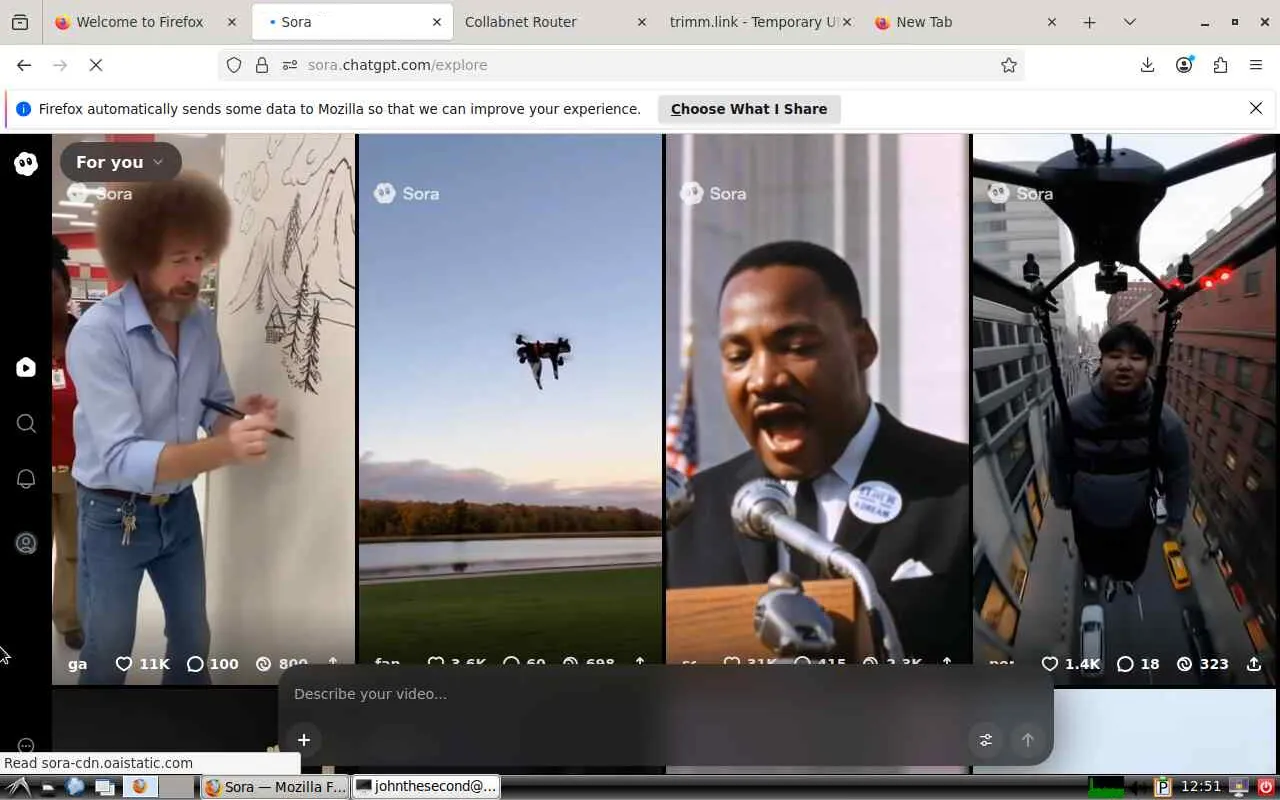Image resolution: width=1280 pixels, height=800 pixels.
Task: Open the Bob Ross whiteboard drawing video
Action: coord(204,408)
